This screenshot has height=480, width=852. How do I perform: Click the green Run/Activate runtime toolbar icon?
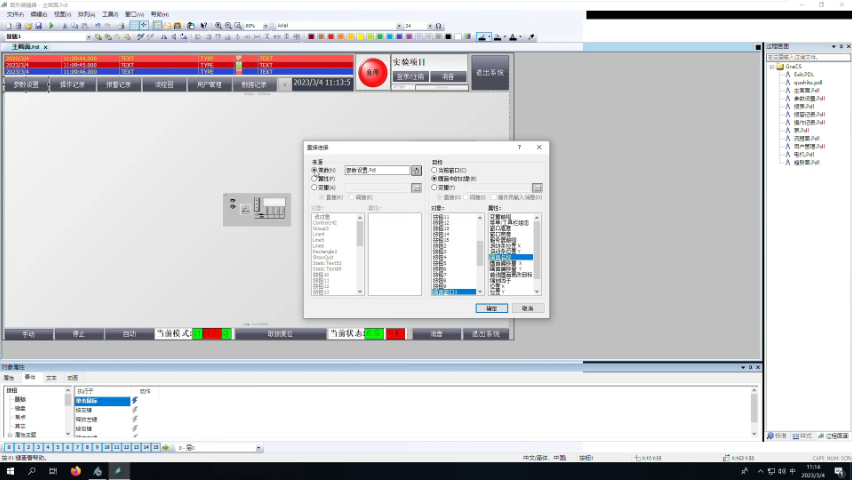tap(50, 26)
